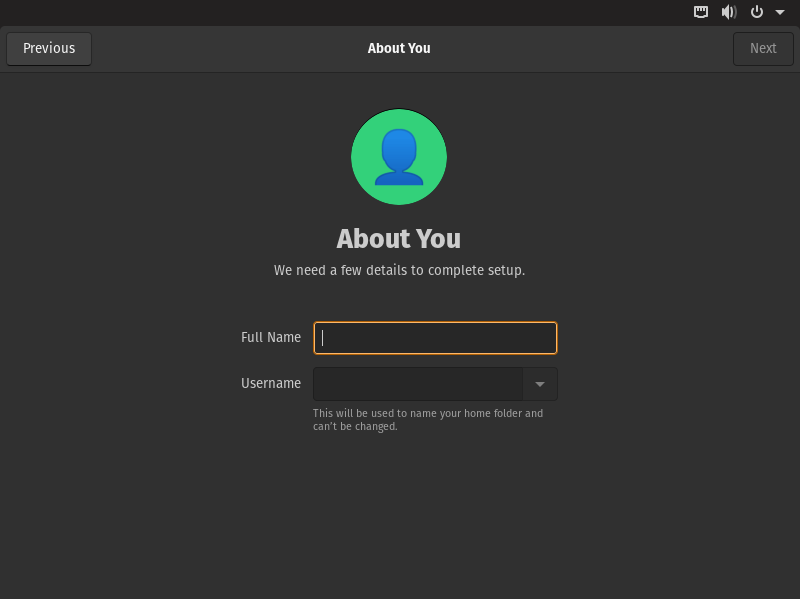The width and height of the screenshot is (800, 599).
Task: Expand the system menu arrow
Action: click(x=780, y=12)
